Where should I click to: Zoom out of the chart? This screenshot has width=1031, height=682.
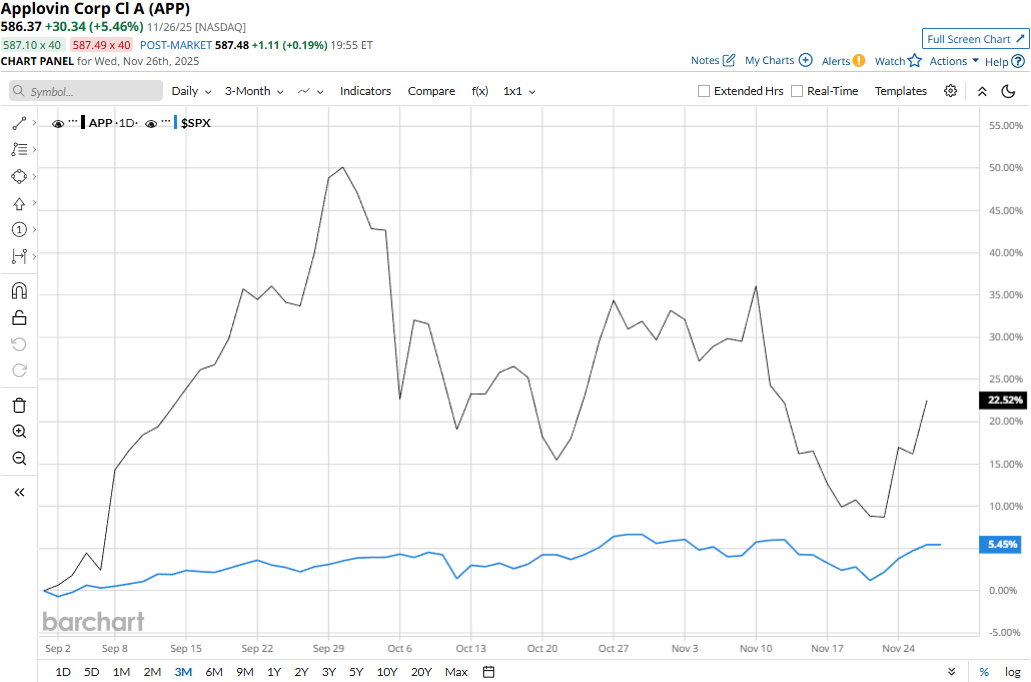point(19,458)
